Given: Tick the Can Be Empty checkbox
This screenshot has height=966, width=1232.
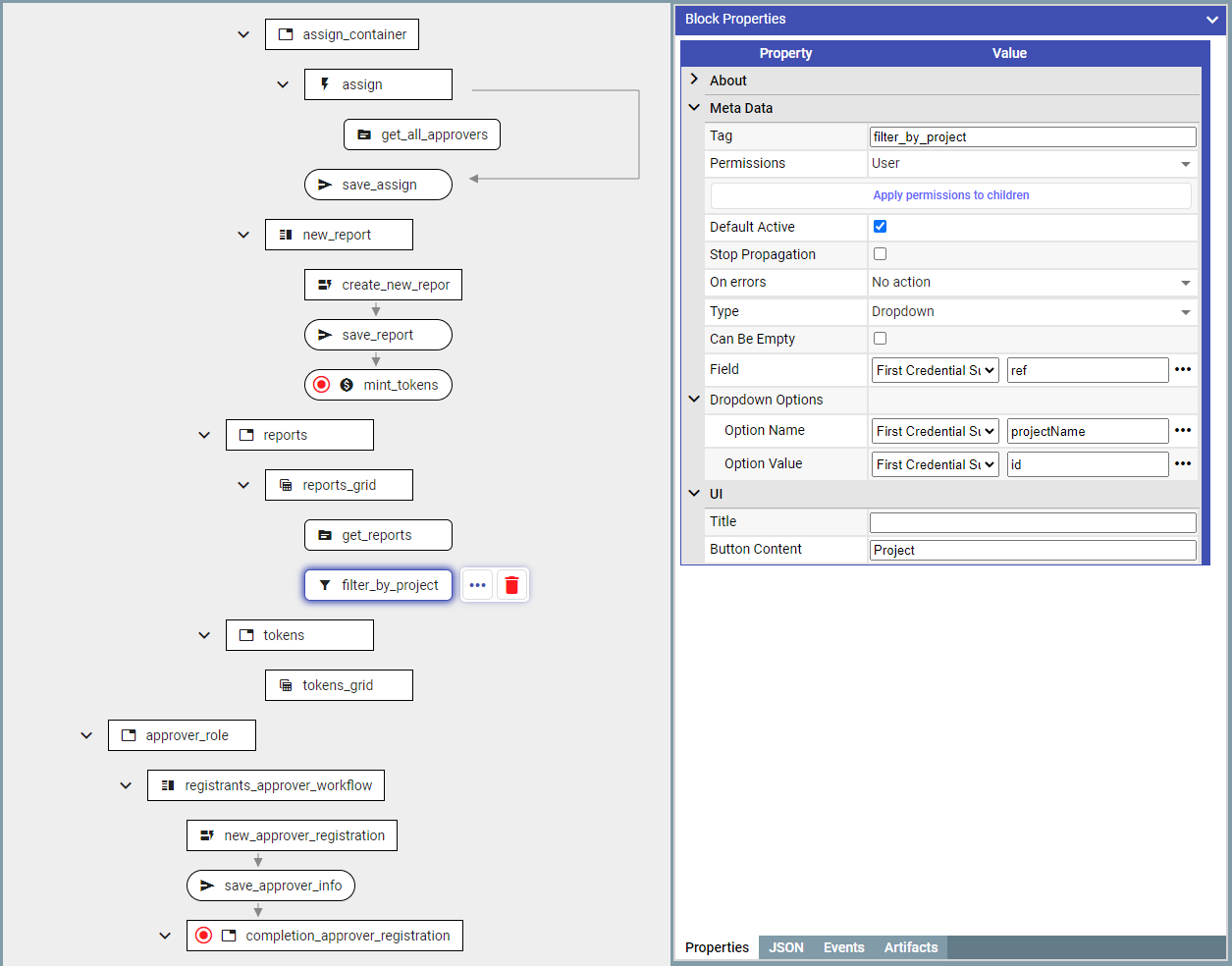Looking at the screenshot, I should (x=880, y=339).
